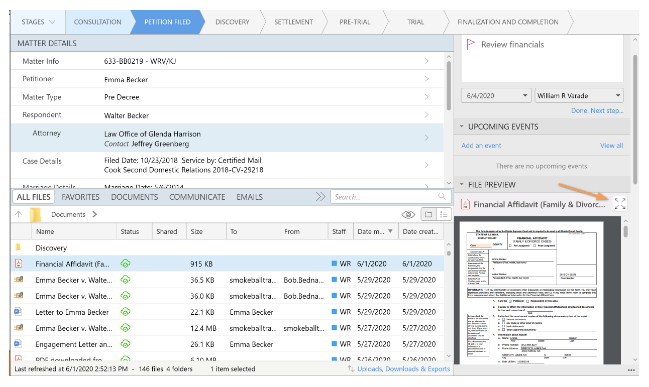Click the yellow Documents folder icon
The height and width of the screenshot is (387, 649).
pos(36,214)
